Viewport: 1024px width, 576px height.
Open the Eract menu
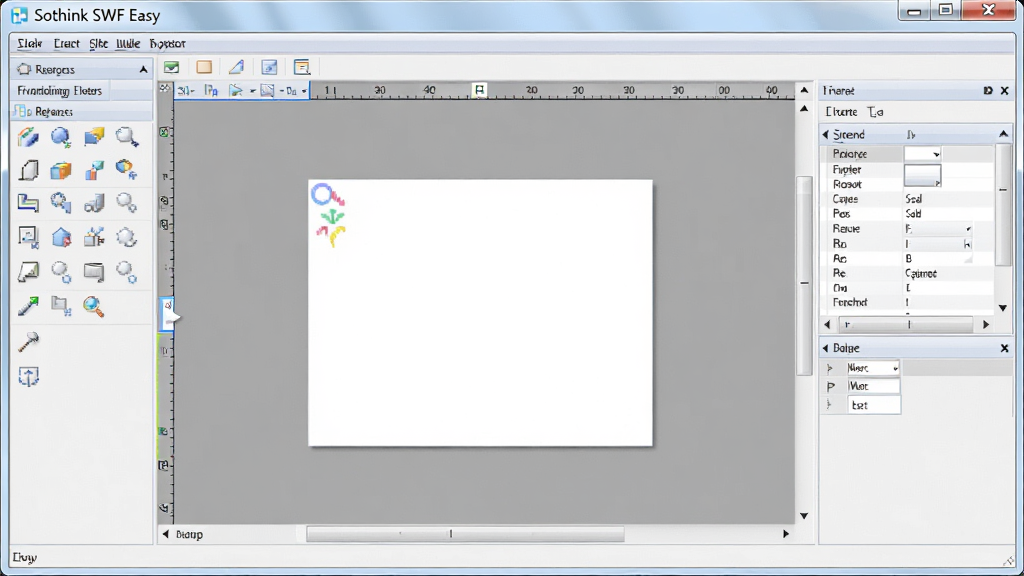point(66,44)
